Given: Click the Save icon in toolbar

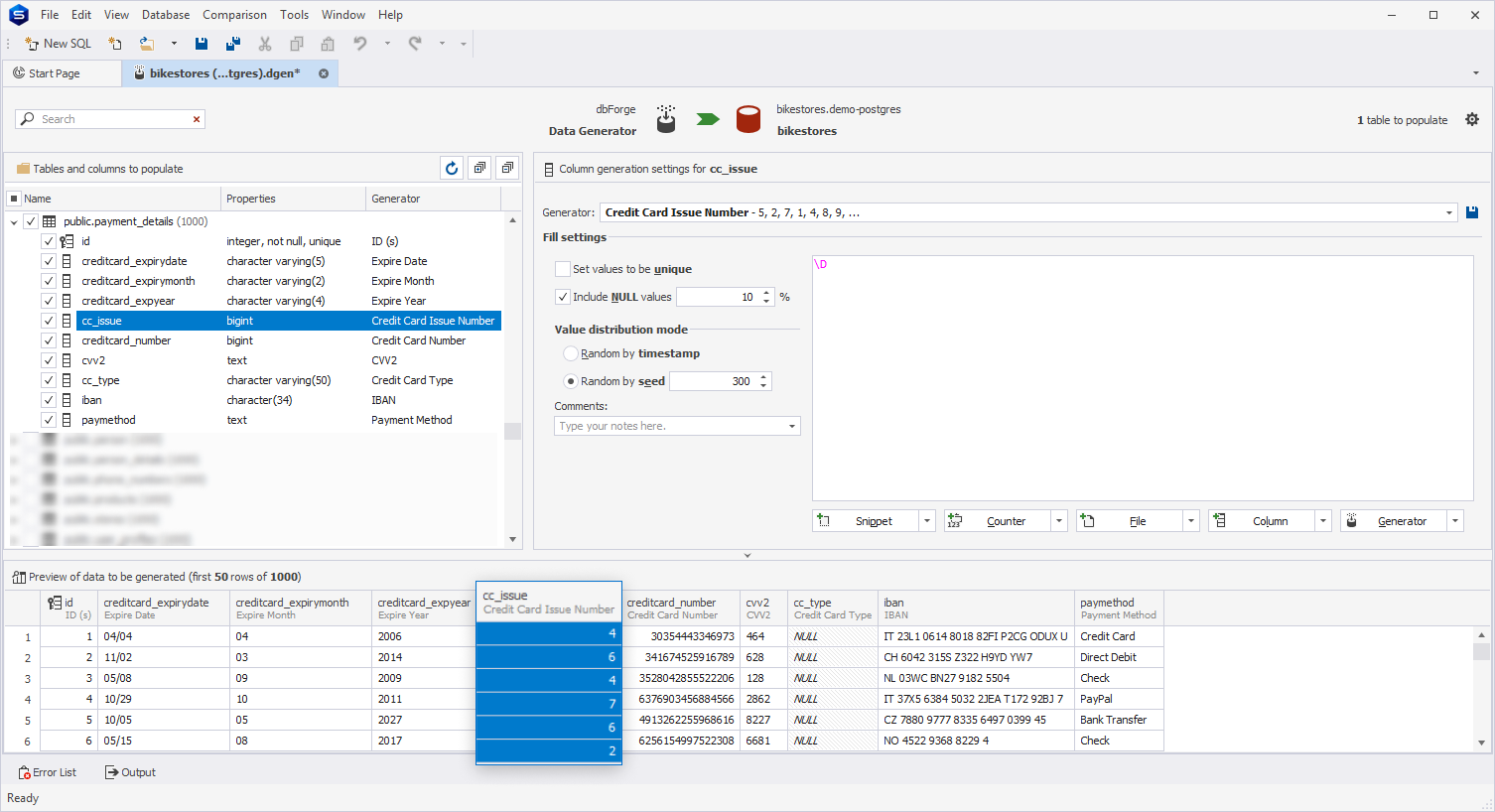Looking at the screenshot, I should [x=202, y=44].
